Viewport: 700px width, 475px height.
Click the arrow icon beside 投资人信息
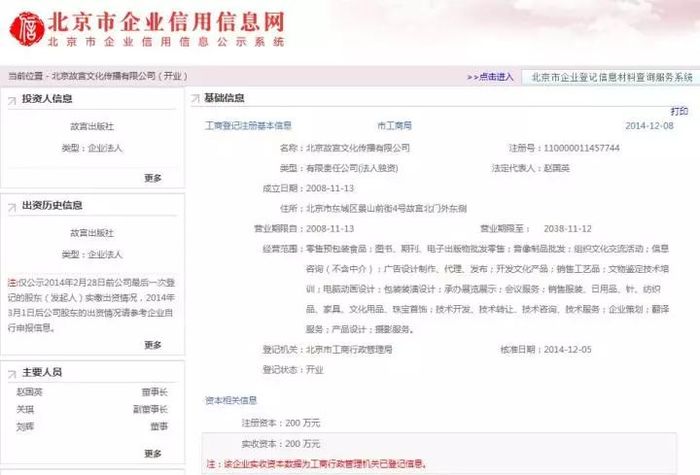click(x=12, y=100)
